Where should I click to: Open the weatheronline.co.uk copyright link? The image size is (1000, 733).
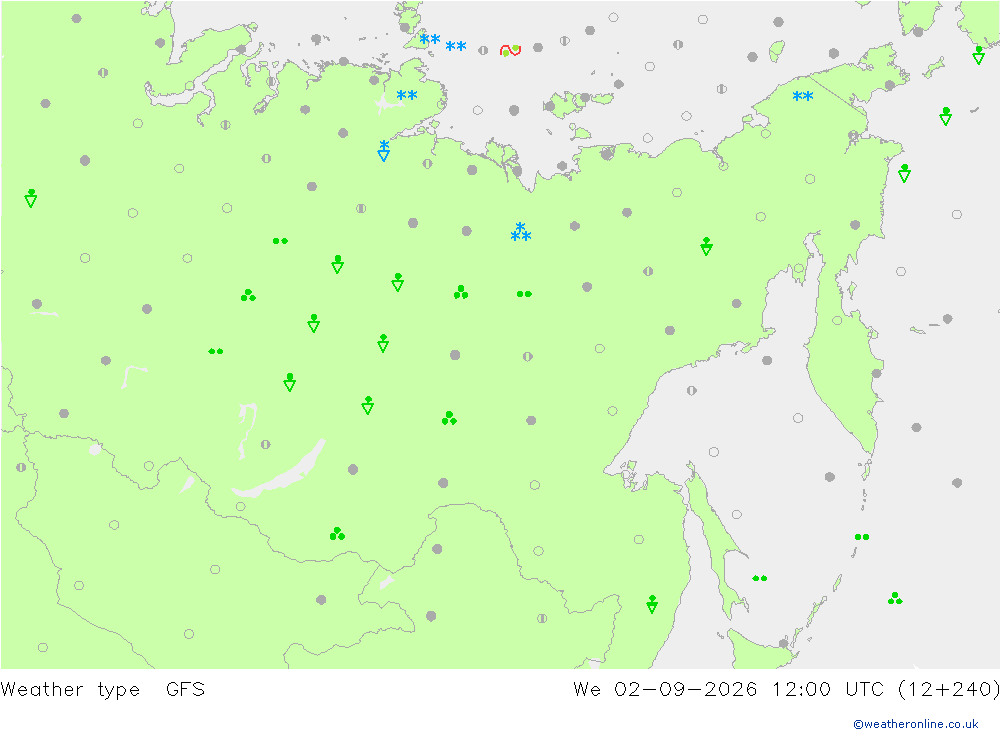coord(915,724)
